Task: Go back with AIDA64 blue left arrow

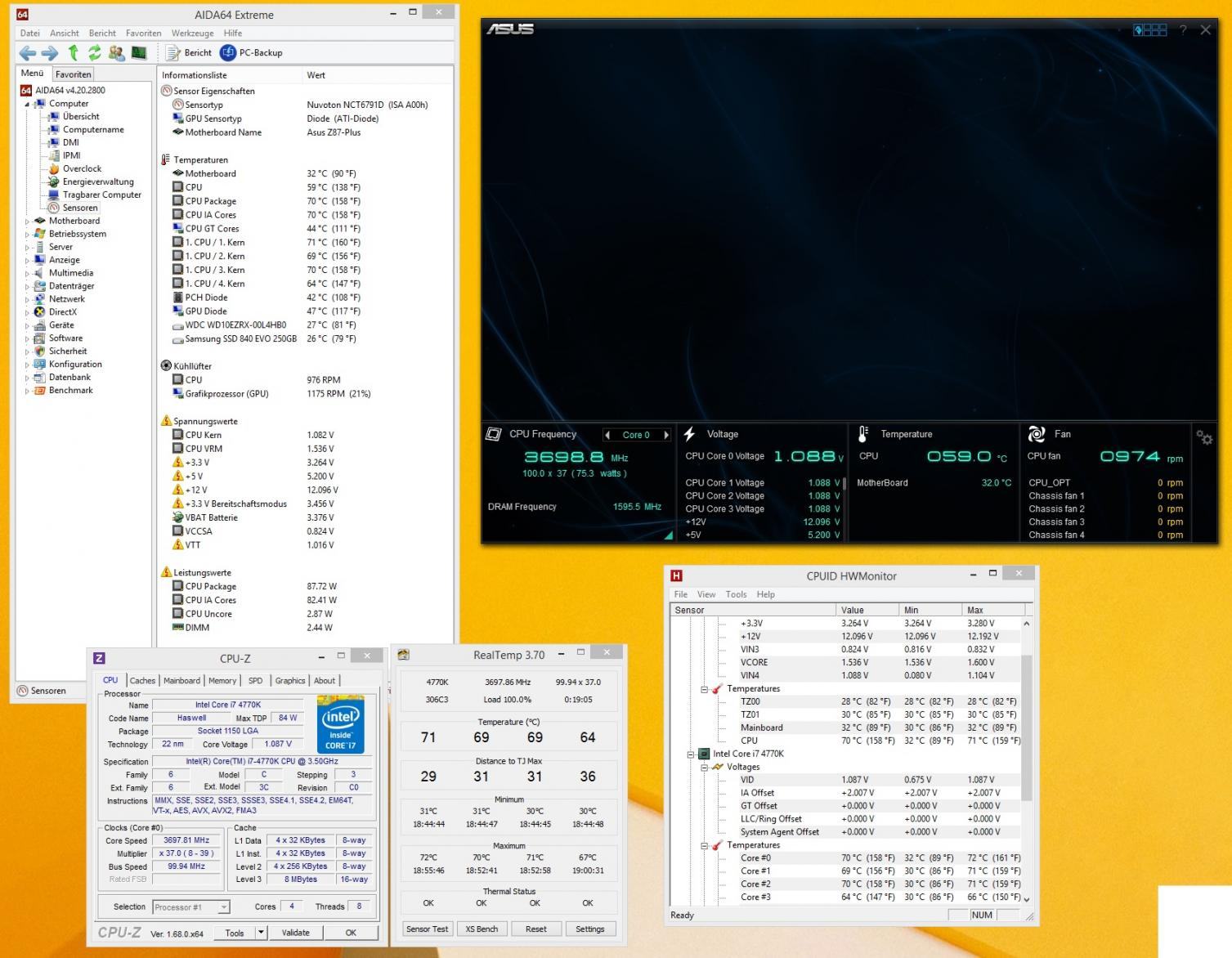Action: [x=28, y=53]
